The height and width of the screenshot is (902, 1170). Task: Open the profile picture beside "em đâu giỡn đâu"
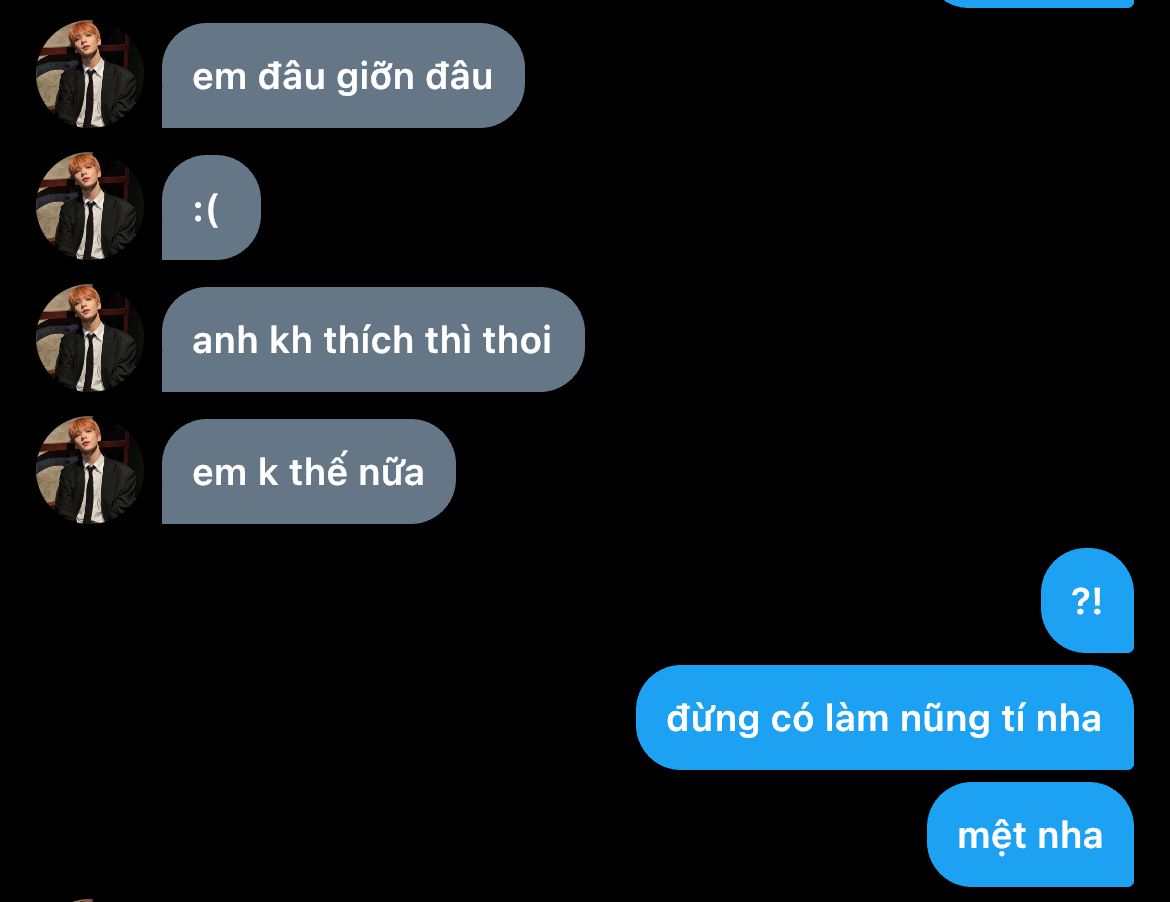tap(90, 75)
